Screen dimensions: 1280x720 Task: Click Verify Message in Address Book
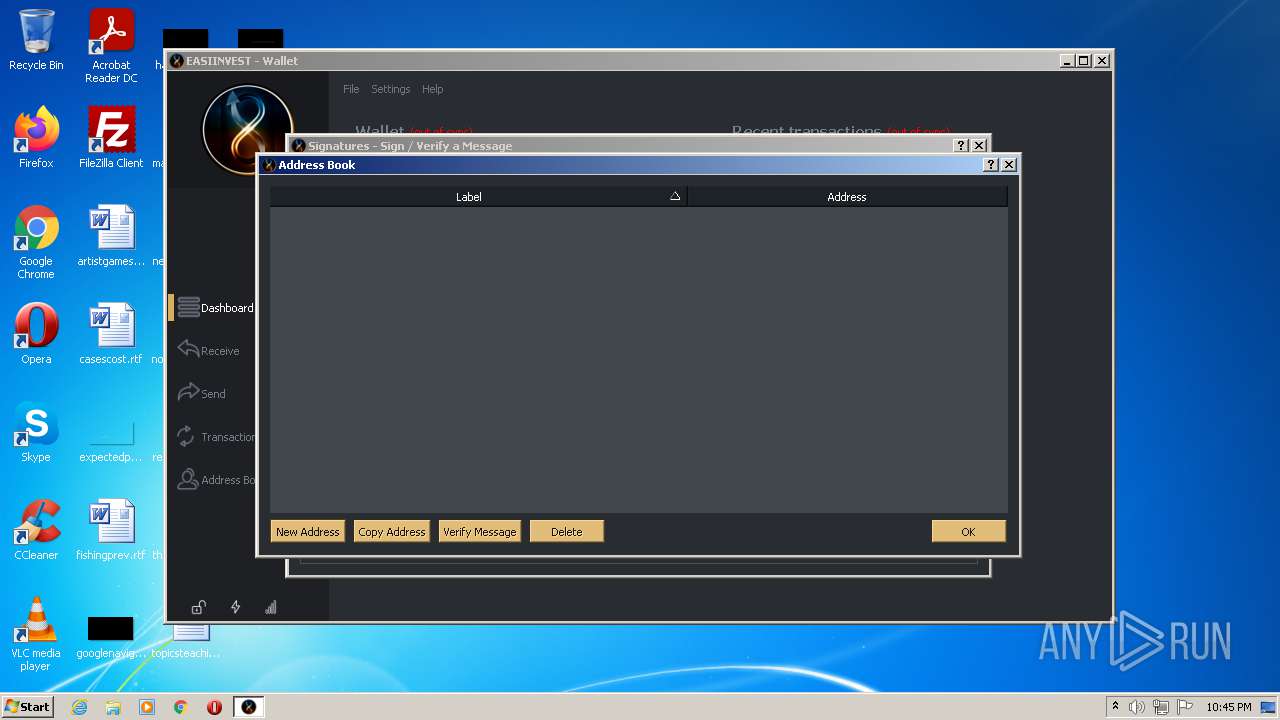(x=480, y=532)
